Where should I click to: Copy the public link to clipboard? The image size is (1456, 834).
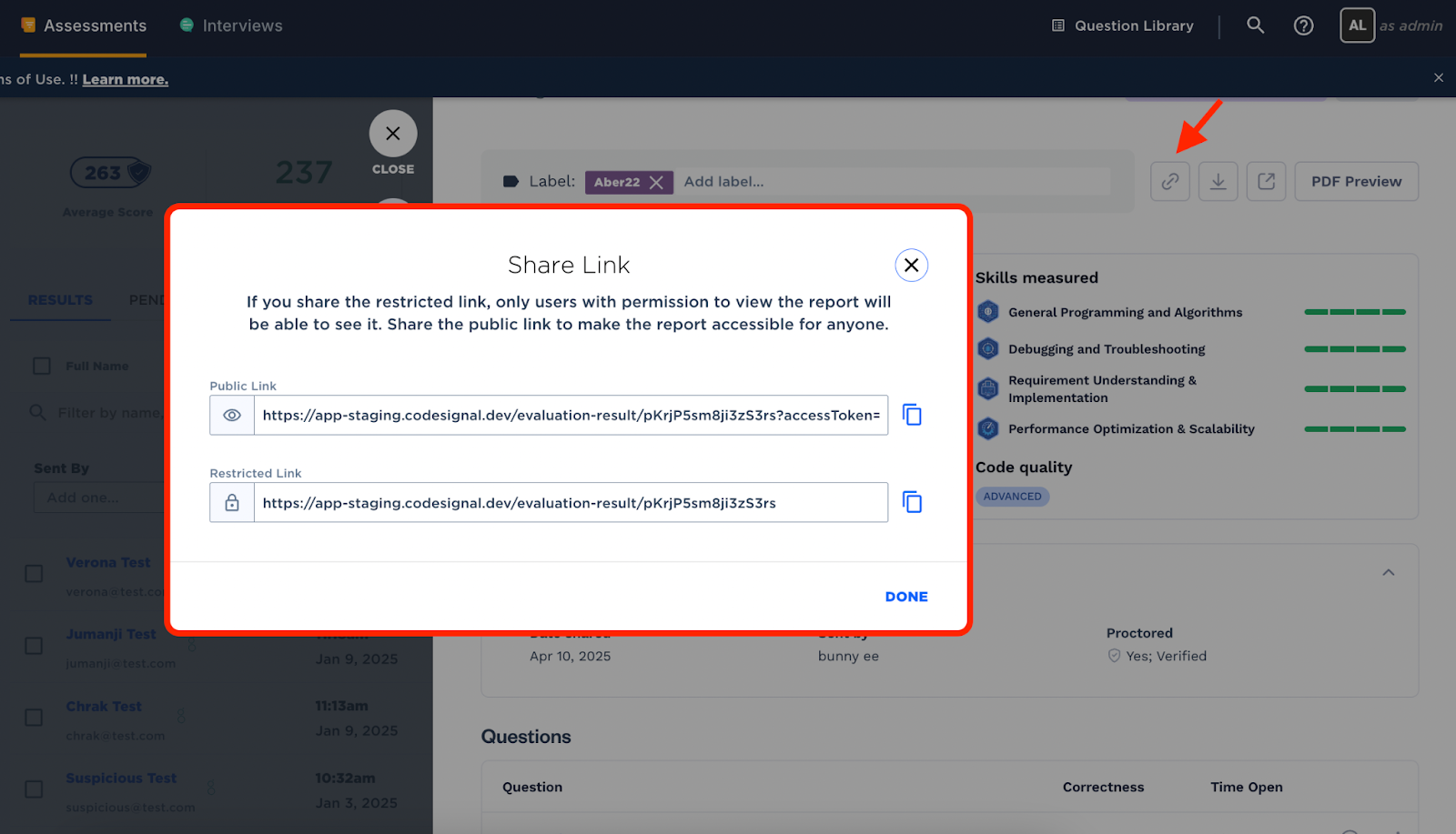pos(912,415)
